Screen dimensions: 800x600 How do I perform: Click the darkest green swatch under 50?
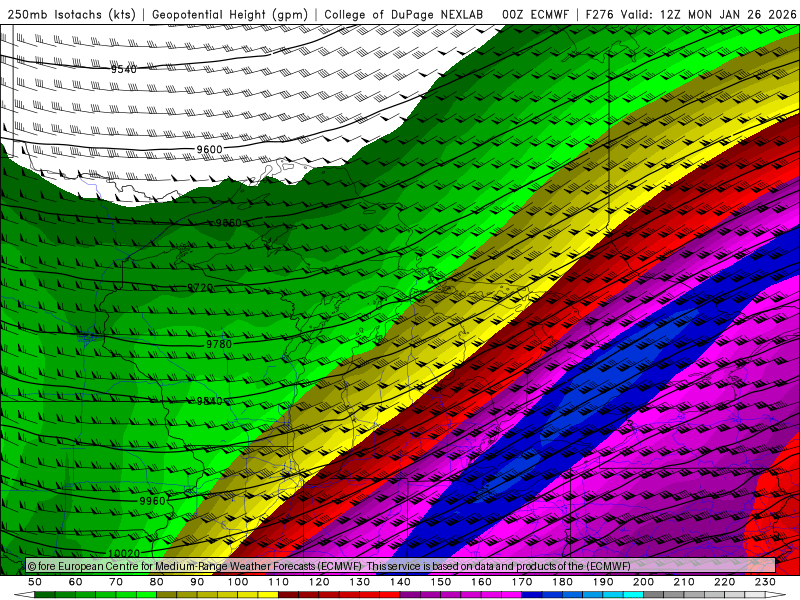pos(45,595)
